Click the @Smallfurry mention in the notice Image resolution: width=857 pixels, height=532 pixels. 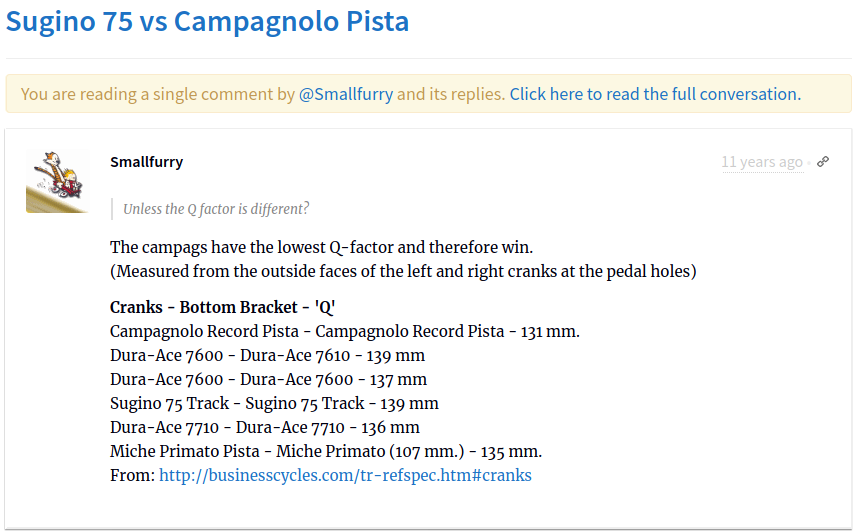(x=345, y=94)
